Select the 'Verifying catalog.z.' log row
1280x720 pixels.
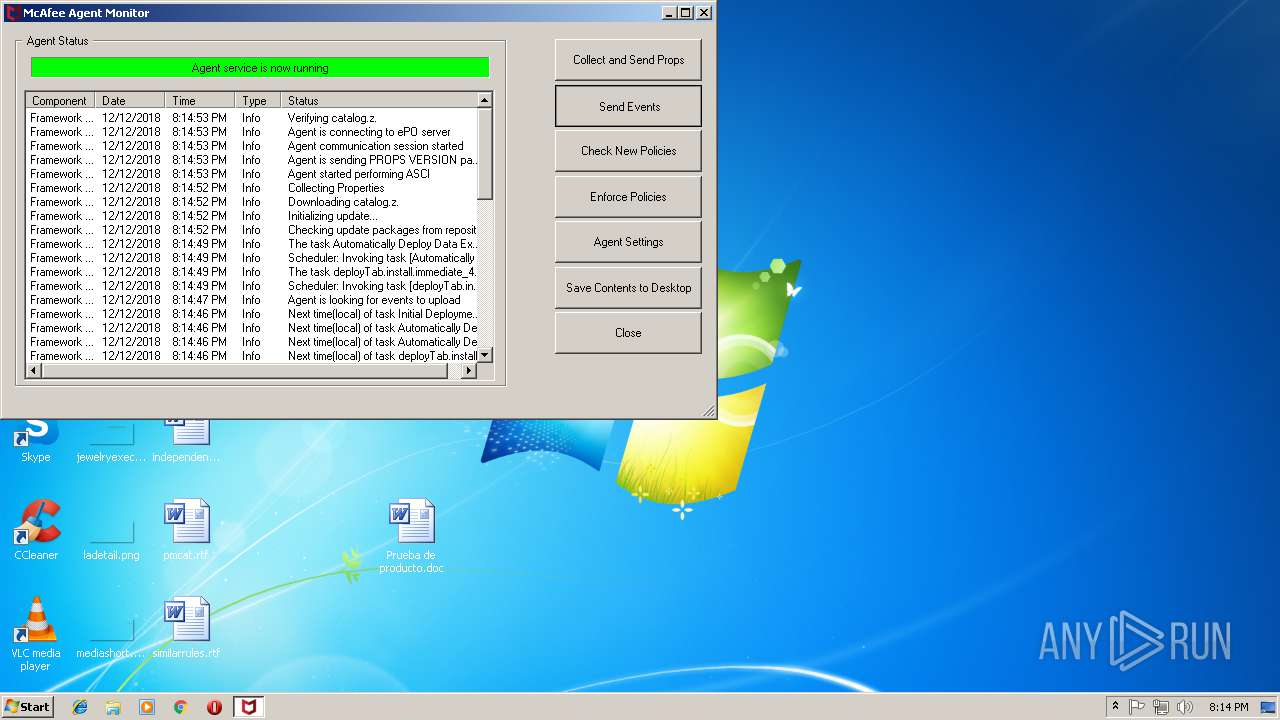[x=252, y=118]
